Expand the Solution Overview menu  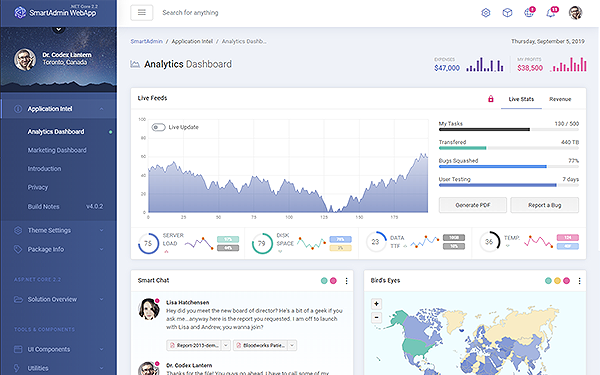(x=101, y=299)
